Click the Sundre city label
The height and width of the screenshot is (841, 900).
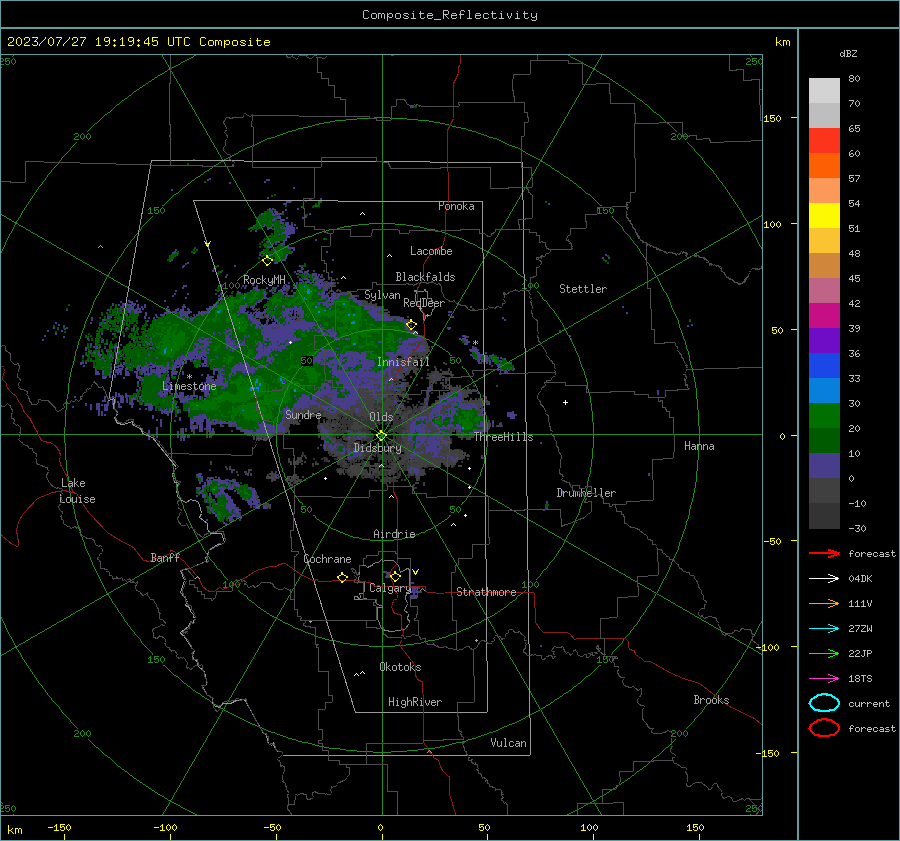tap(303, 414)
